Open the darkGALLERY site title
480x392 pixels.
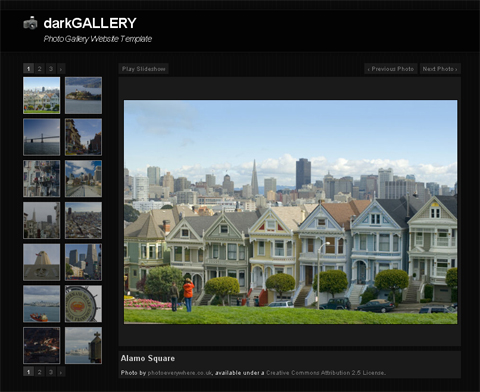[90, 23]
